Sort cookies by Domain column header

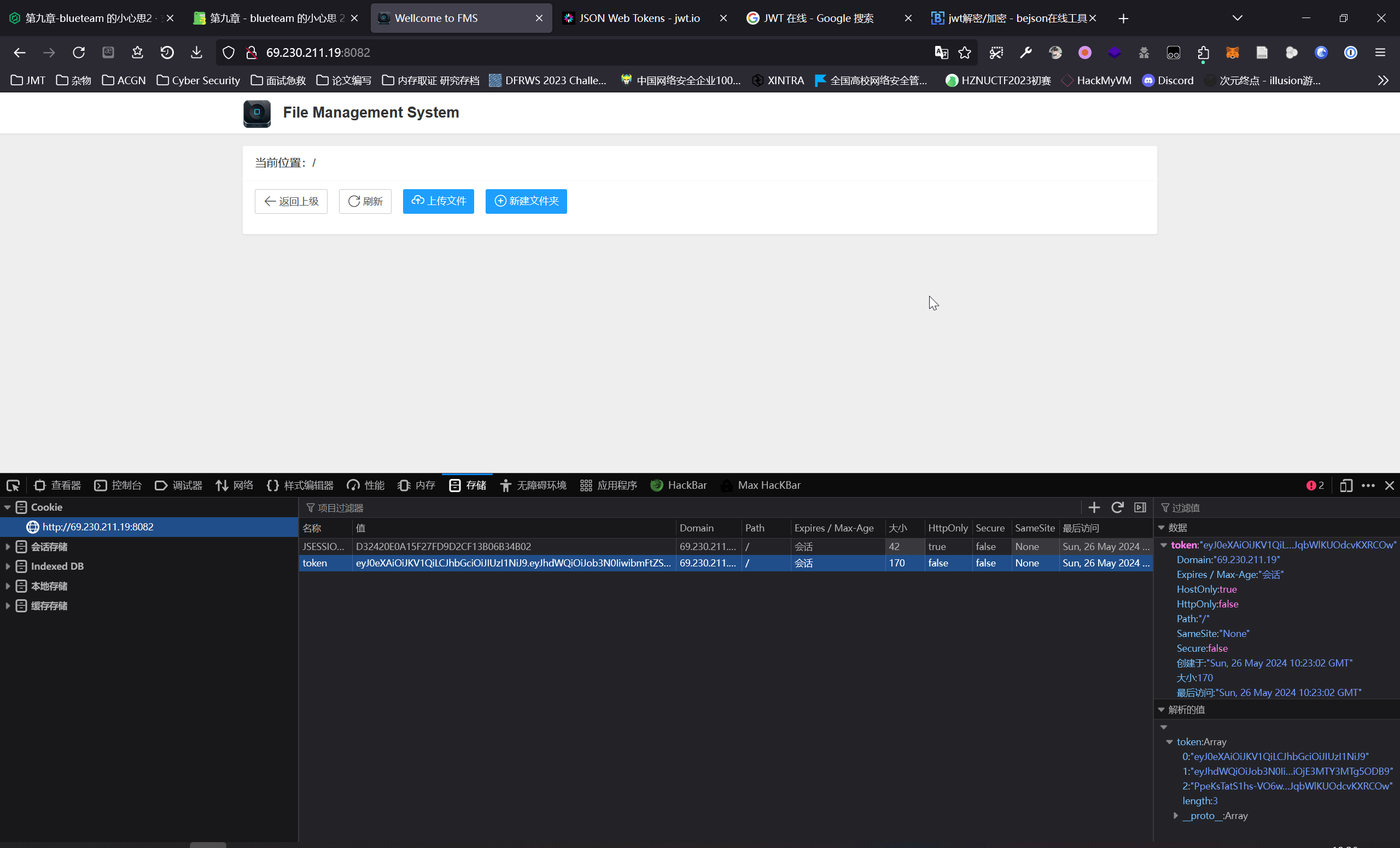(x=708, y=528)
